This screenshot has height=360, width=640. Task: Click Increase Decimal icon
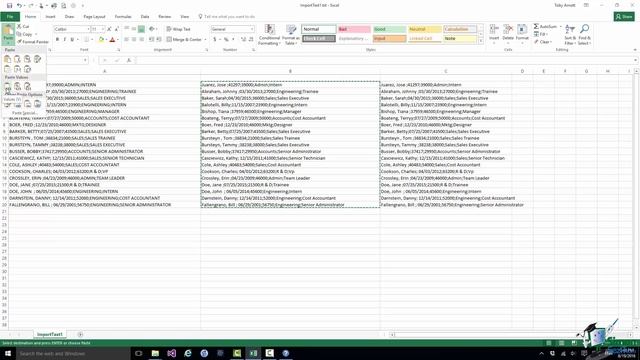coord(243,40)
